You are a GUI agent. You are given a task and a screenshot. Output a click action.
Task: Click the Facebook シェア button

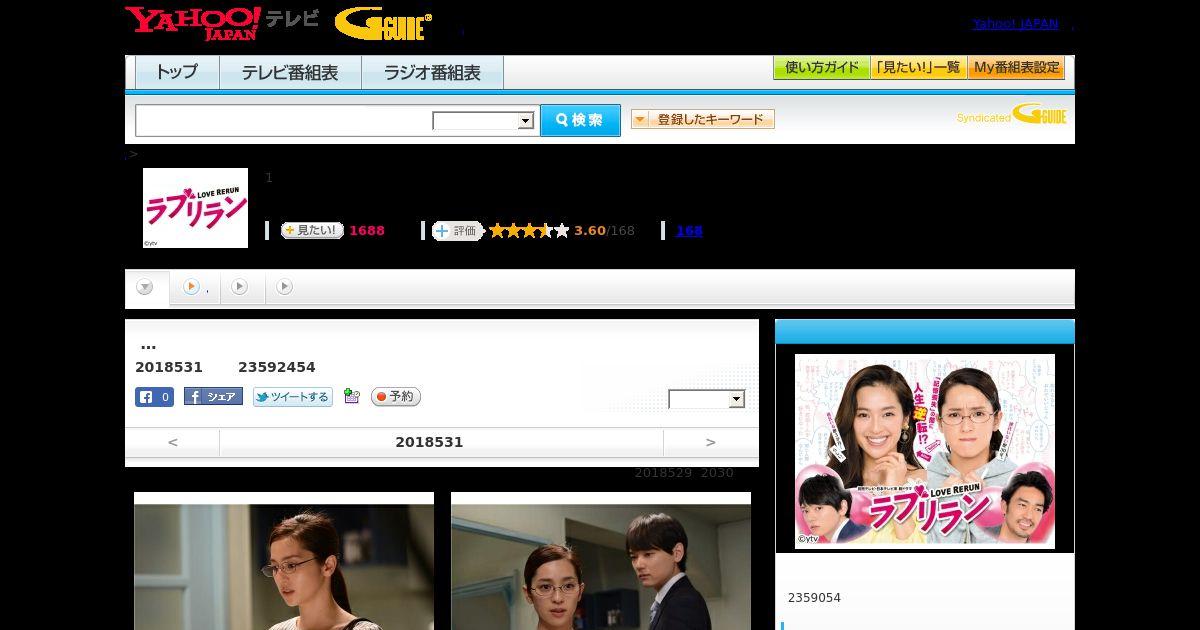[x=213, y=397]
